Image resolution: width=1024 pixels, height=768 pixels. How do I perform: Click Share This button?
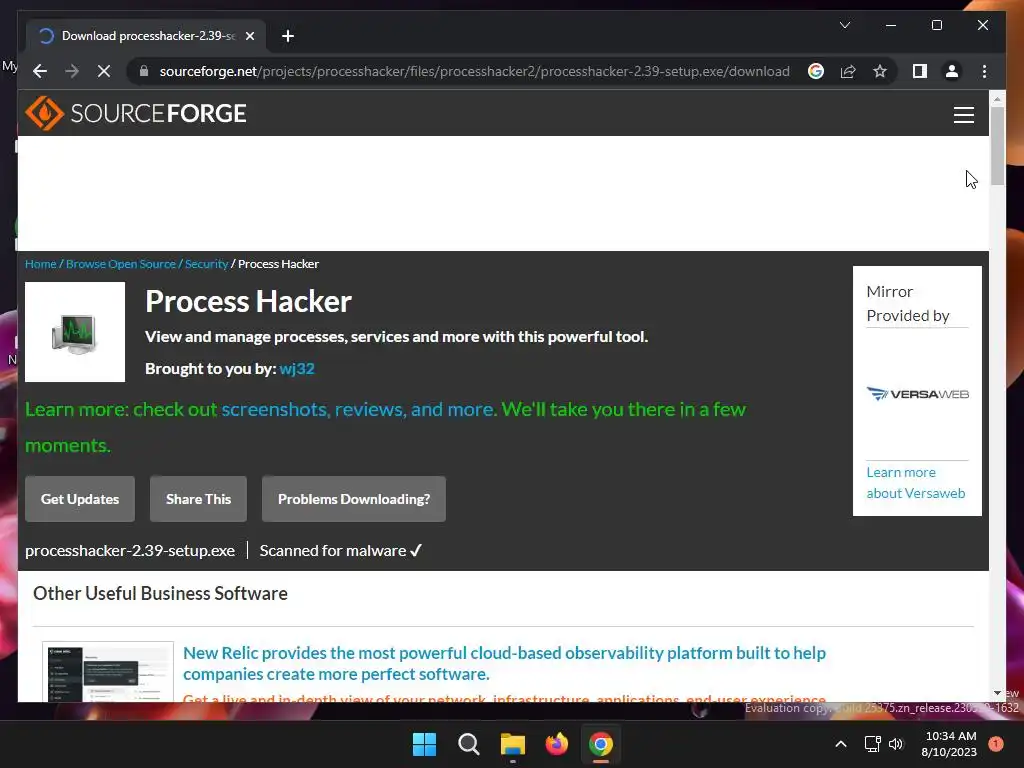pyautogui.click(x=199, y=499)
